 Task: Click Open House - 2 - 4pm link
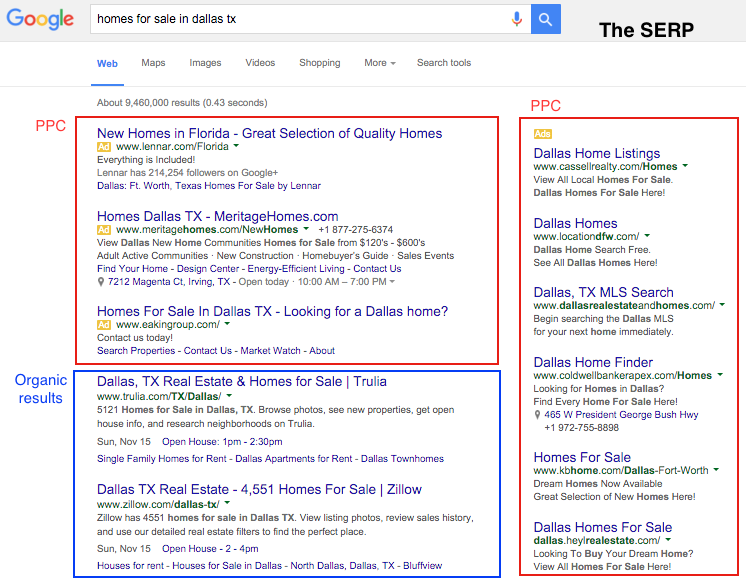[x=210, y=549]
